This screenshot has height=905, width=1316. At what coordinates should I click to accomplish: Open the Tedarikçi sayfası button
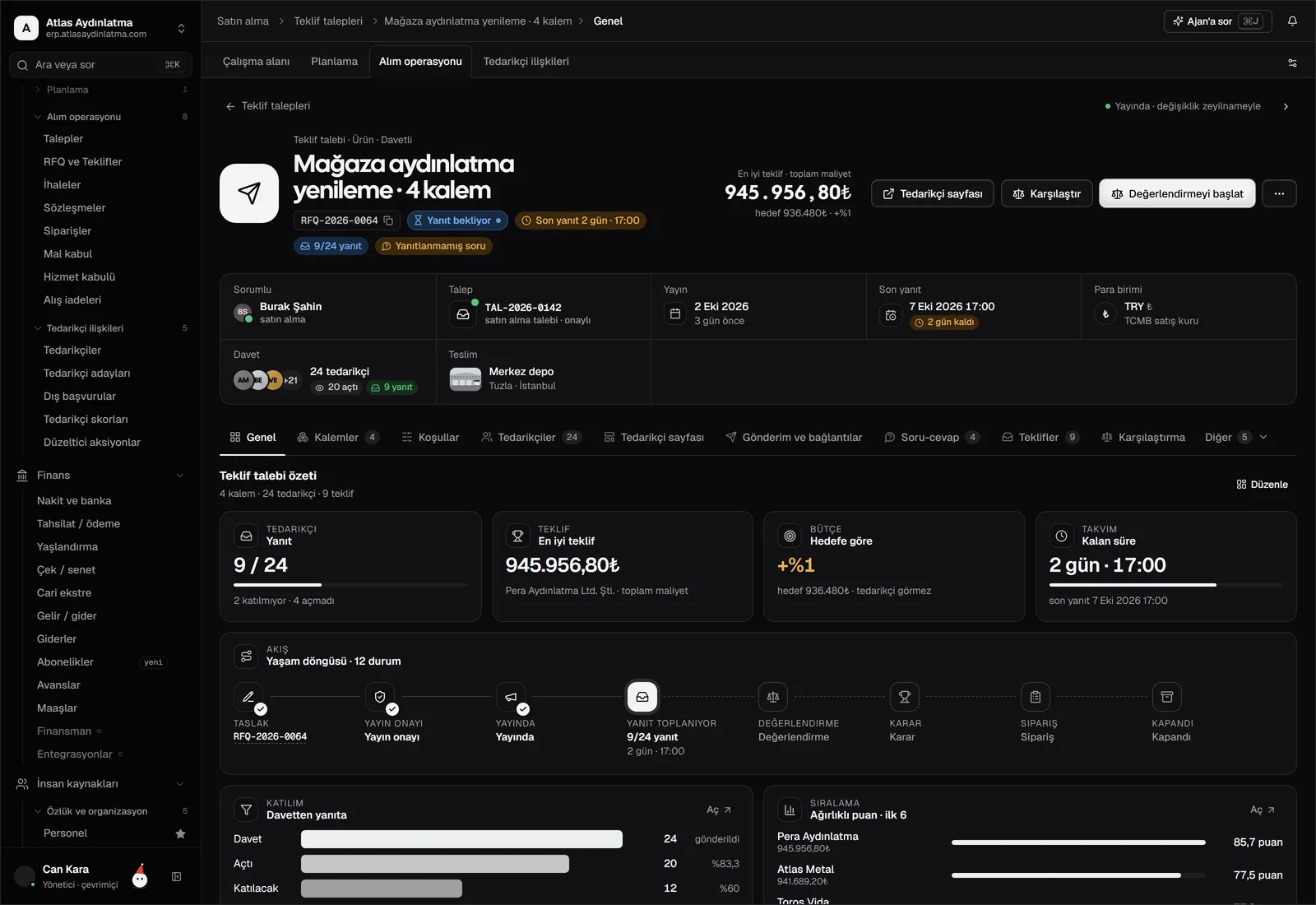click(x=933, y=193)
